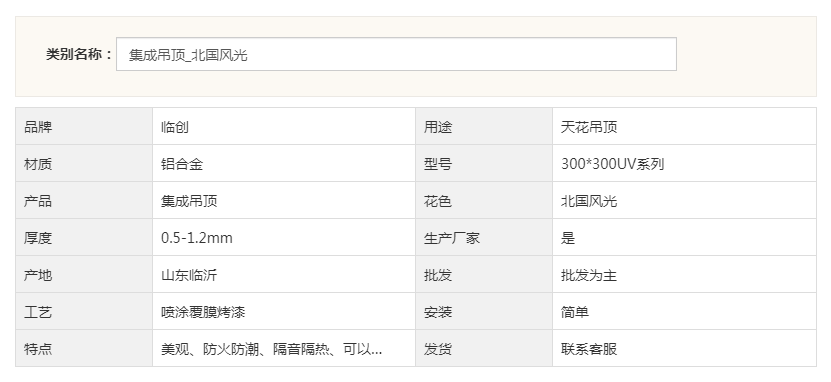831x382 pixels.
Task: Click the 天花吊顶 value cell
Action: [x=684, y=126]
